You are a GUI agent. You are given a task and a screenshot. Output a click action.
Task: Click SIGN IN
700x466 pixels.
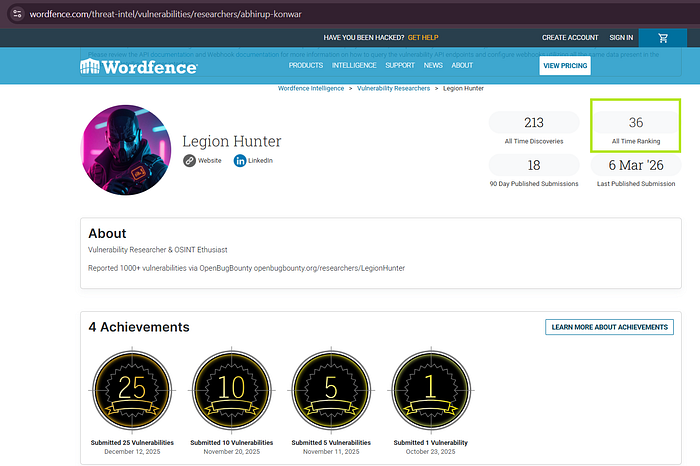pyautogui.click(x=621, y=37)
